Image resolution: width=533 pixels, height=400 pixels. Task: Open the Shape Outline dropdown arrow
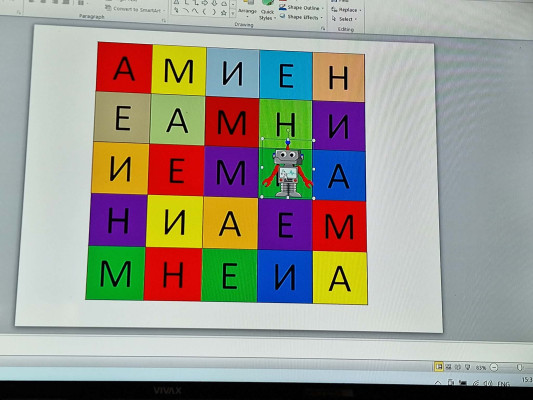coord(323,8)
